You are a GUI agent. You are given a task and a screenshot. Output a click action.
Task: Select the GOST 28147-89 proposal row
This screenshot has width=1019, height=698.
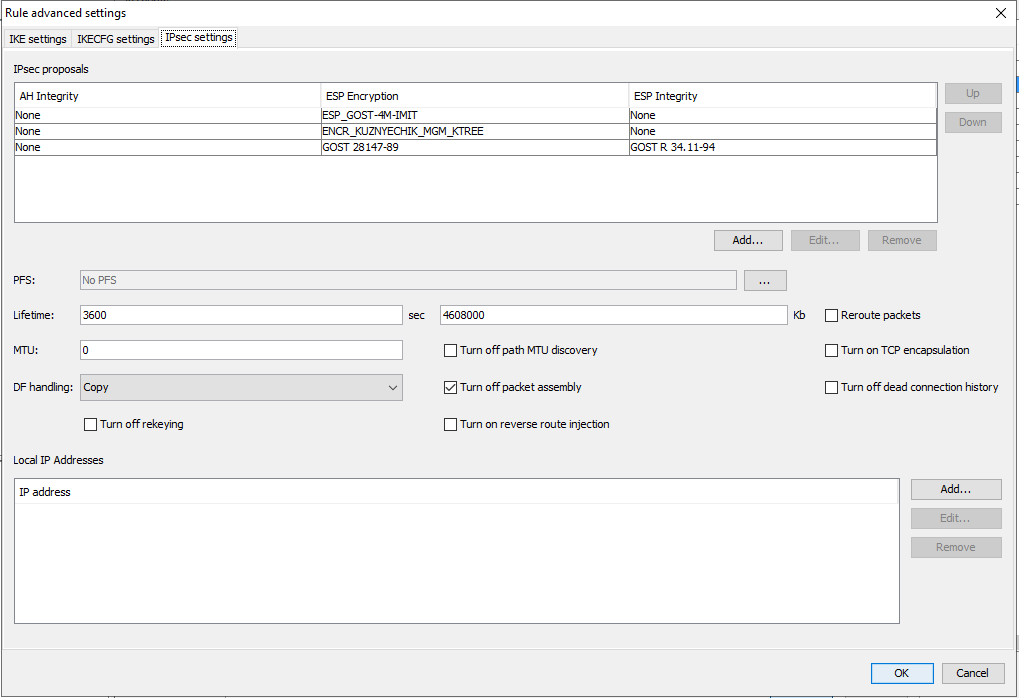pos(360,147)
